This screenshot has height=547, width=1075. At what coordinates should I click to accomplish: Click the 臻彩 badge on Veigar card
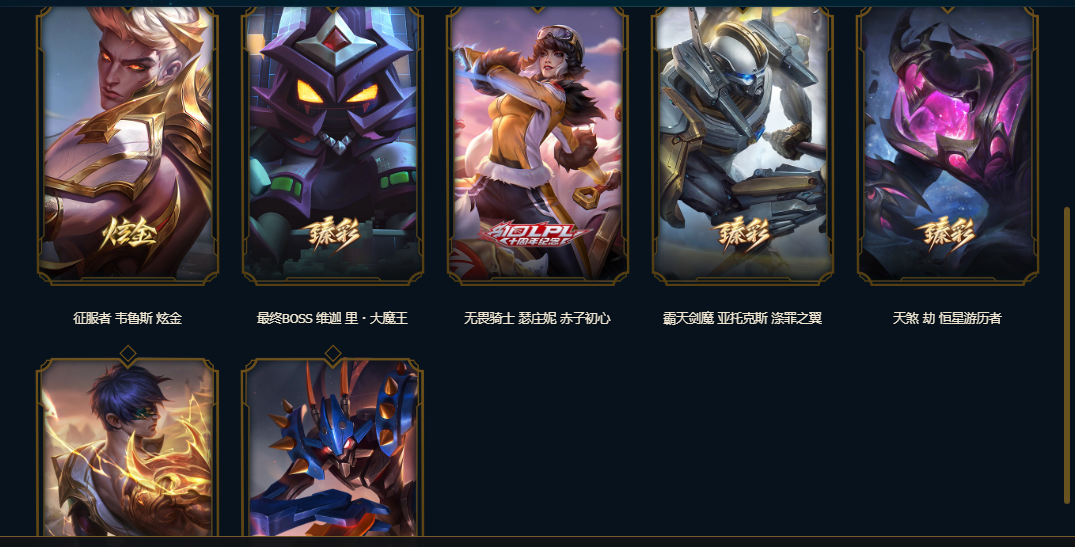click(x=333, y=234)
